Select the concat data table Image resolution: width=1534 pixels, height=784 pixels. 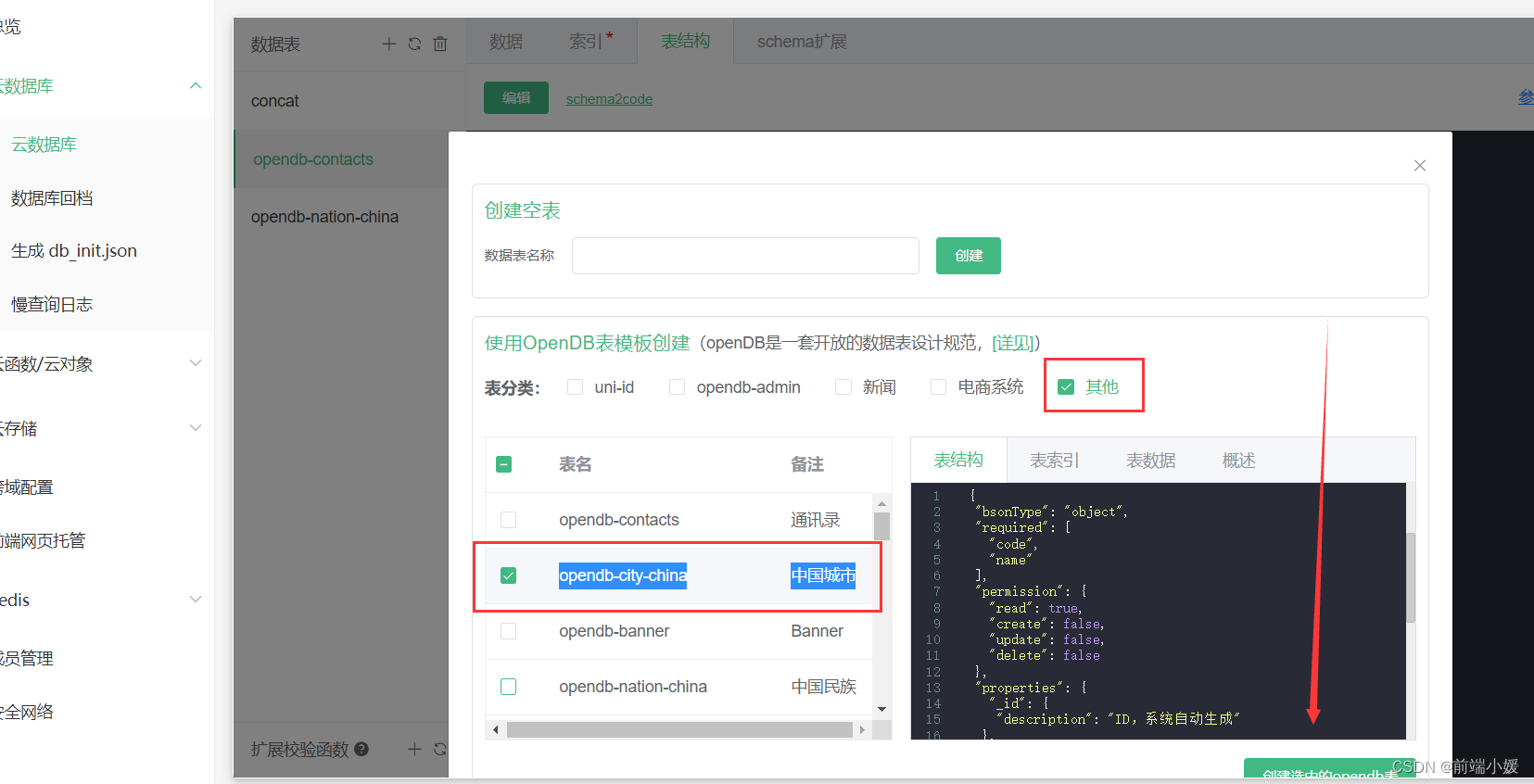click(x=275, y=101)
